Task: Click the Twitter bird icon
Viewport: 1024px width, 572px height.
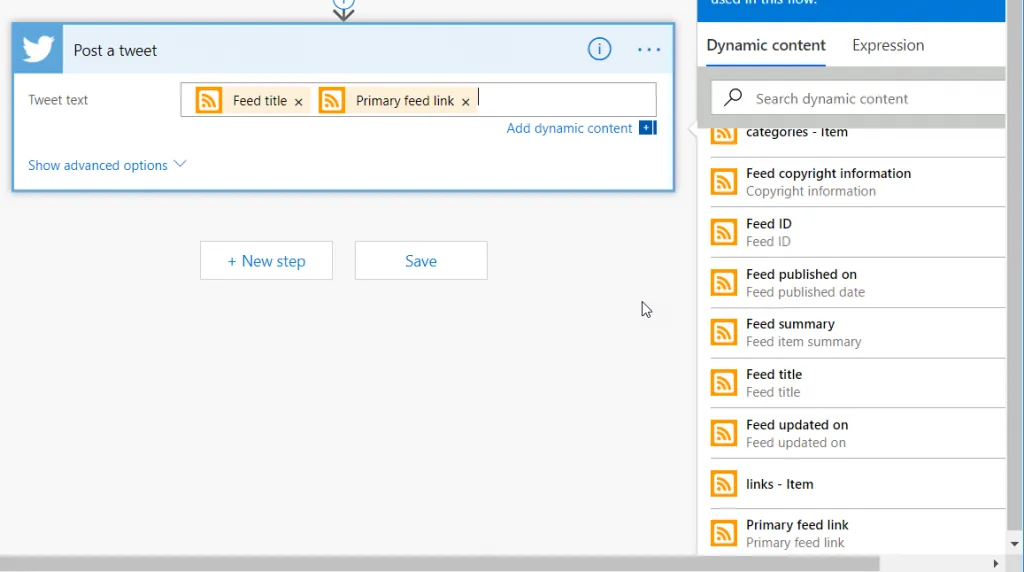Action: point(38,49)
